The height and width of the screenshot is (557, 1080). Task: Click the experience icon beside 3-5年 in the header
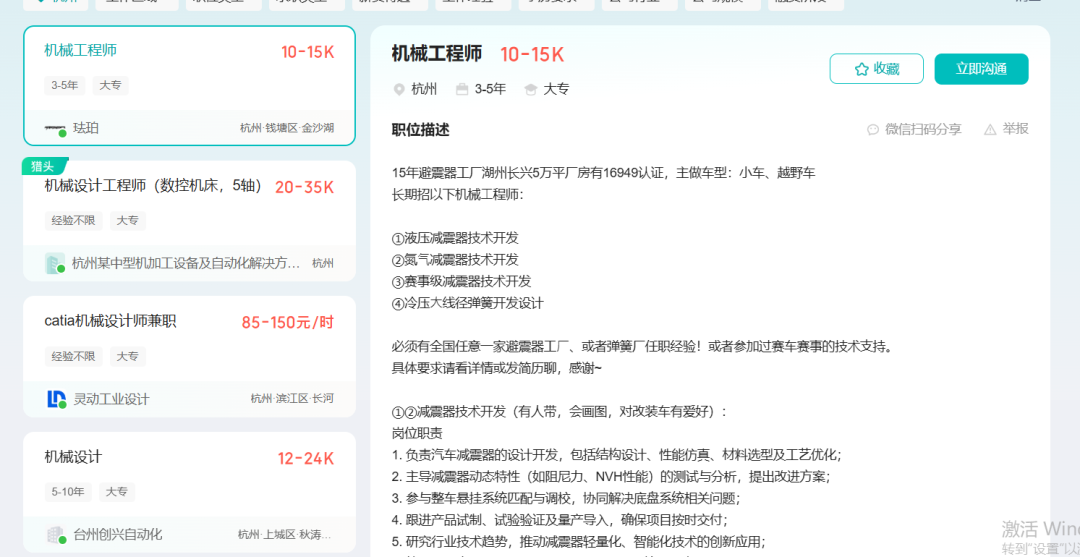tap(461, 89)
